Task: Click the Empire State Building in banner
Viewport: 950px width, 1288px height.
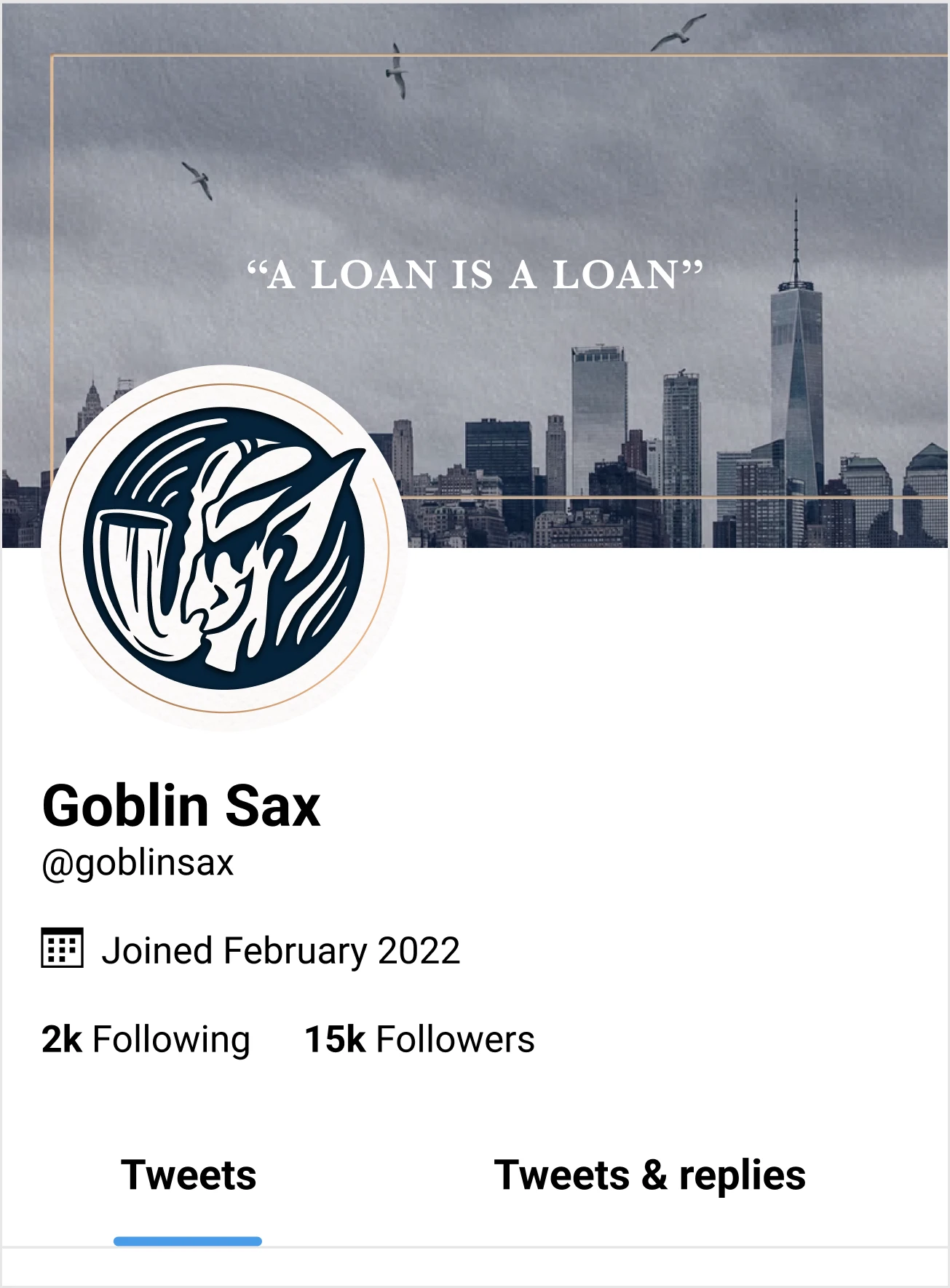Action: coord(91,409)
